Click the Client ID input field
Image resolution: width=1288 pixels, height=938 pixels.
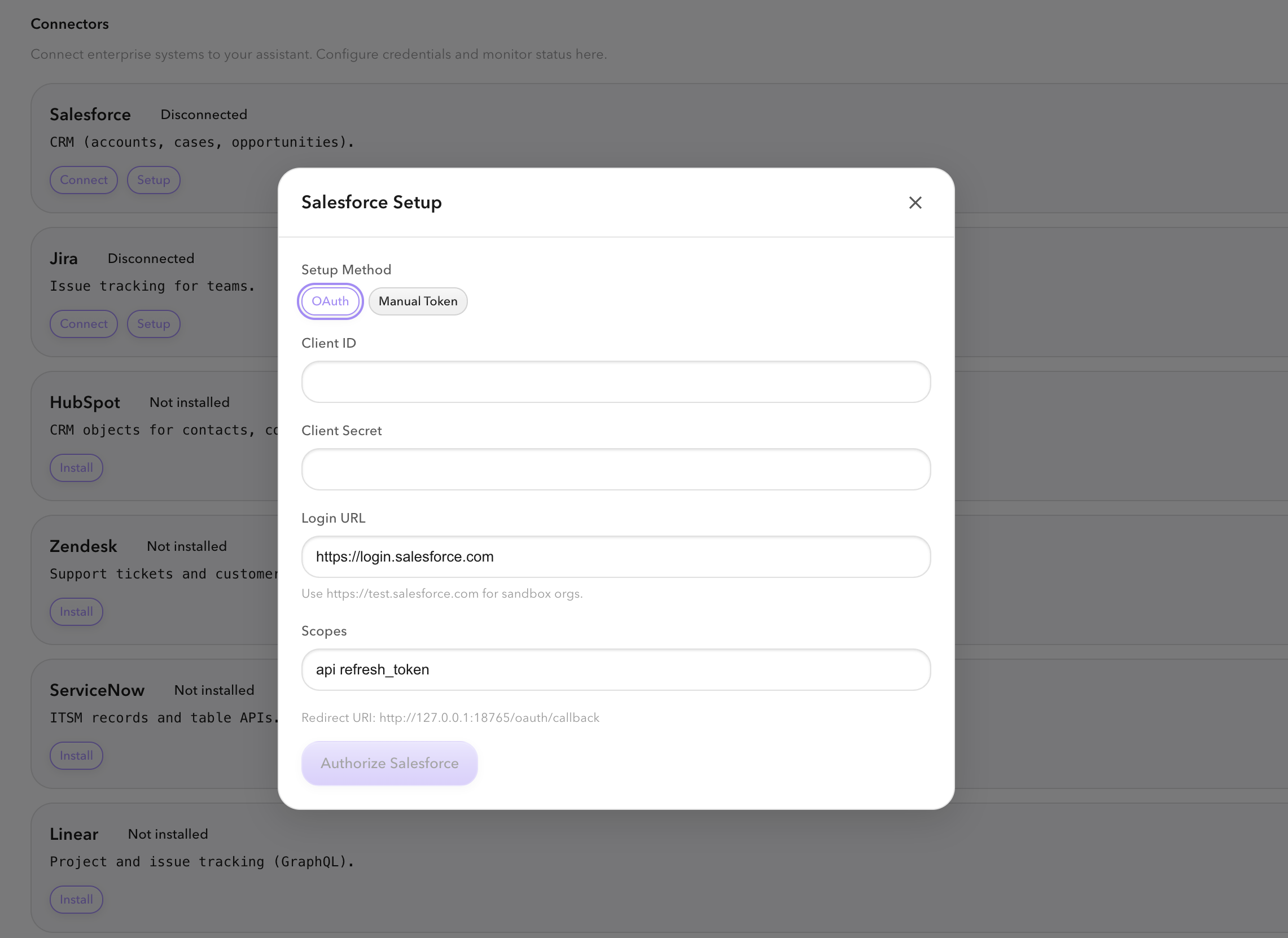click(615, 382)
